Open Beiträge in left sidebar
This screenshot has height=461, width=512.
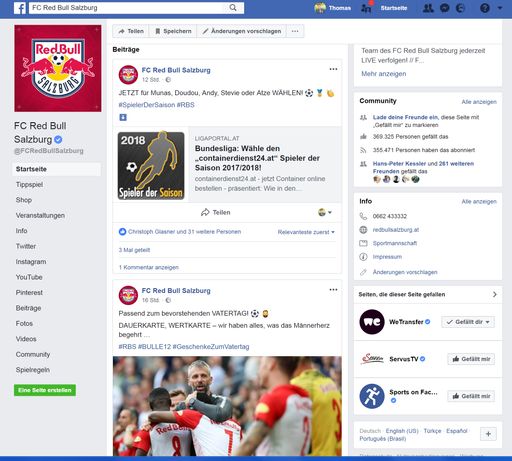pos(28,308)
